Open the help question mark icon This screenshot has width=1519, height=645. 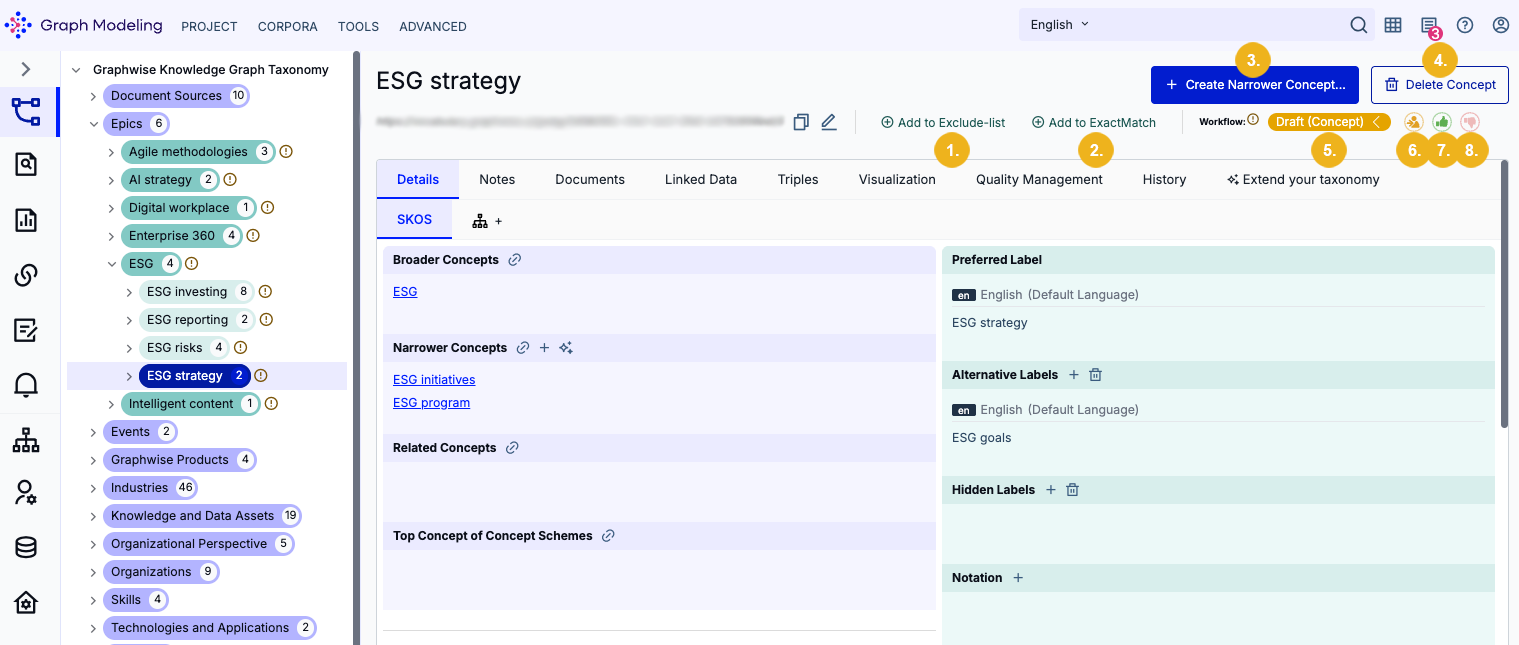tap(1465, 25)
